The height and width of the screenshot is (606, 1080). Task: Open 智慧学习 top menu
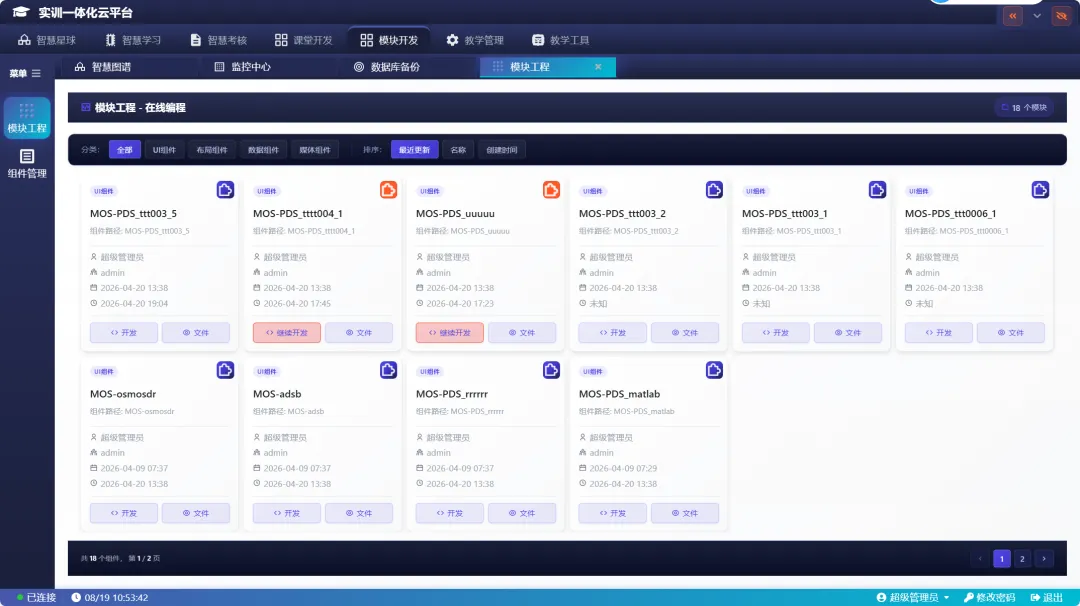pyautogui.click(x=133, y=40)
